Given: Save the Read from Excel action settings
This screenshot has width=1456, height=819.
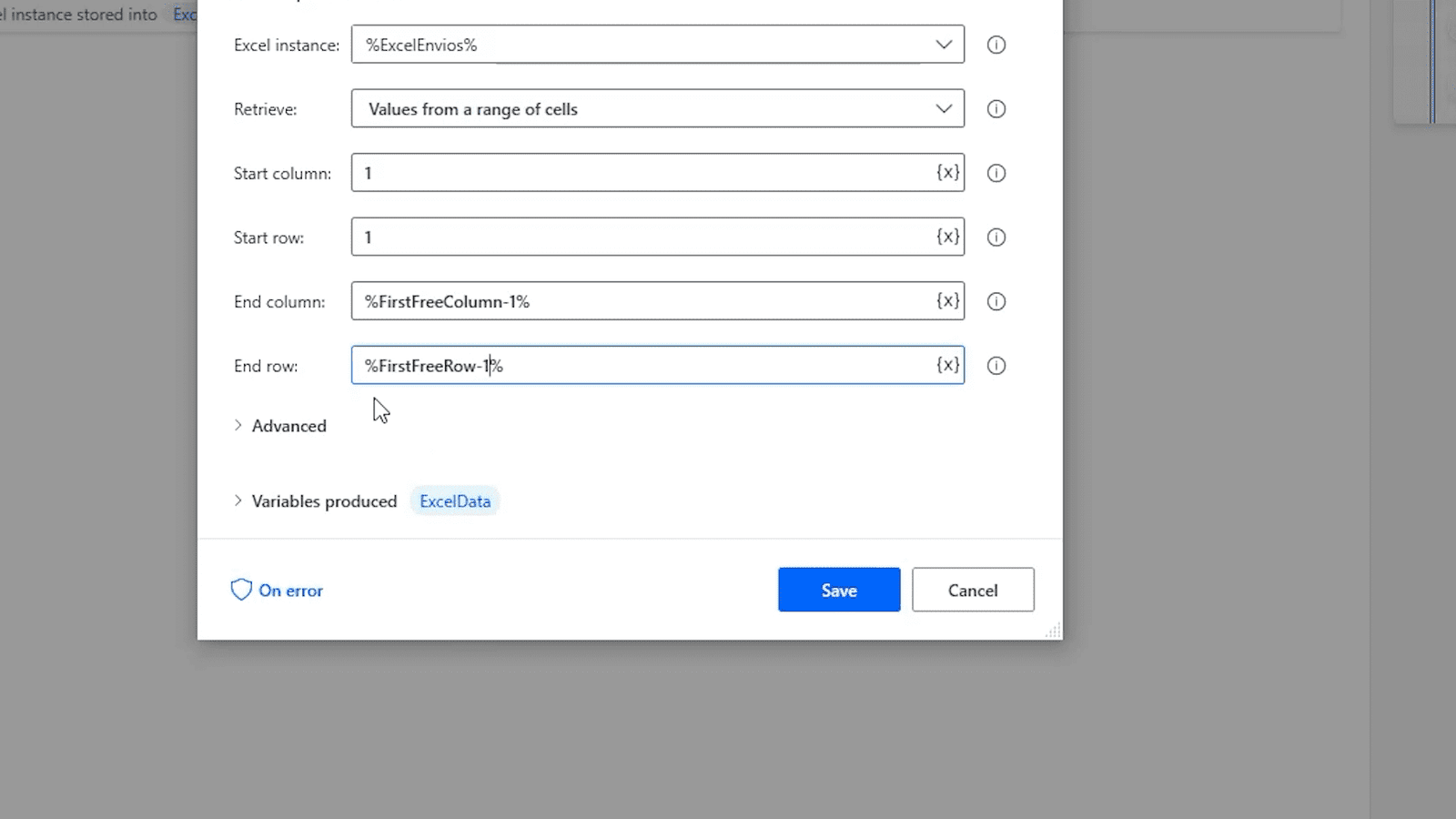Looking at the screenshot, I should coord(838,590).
